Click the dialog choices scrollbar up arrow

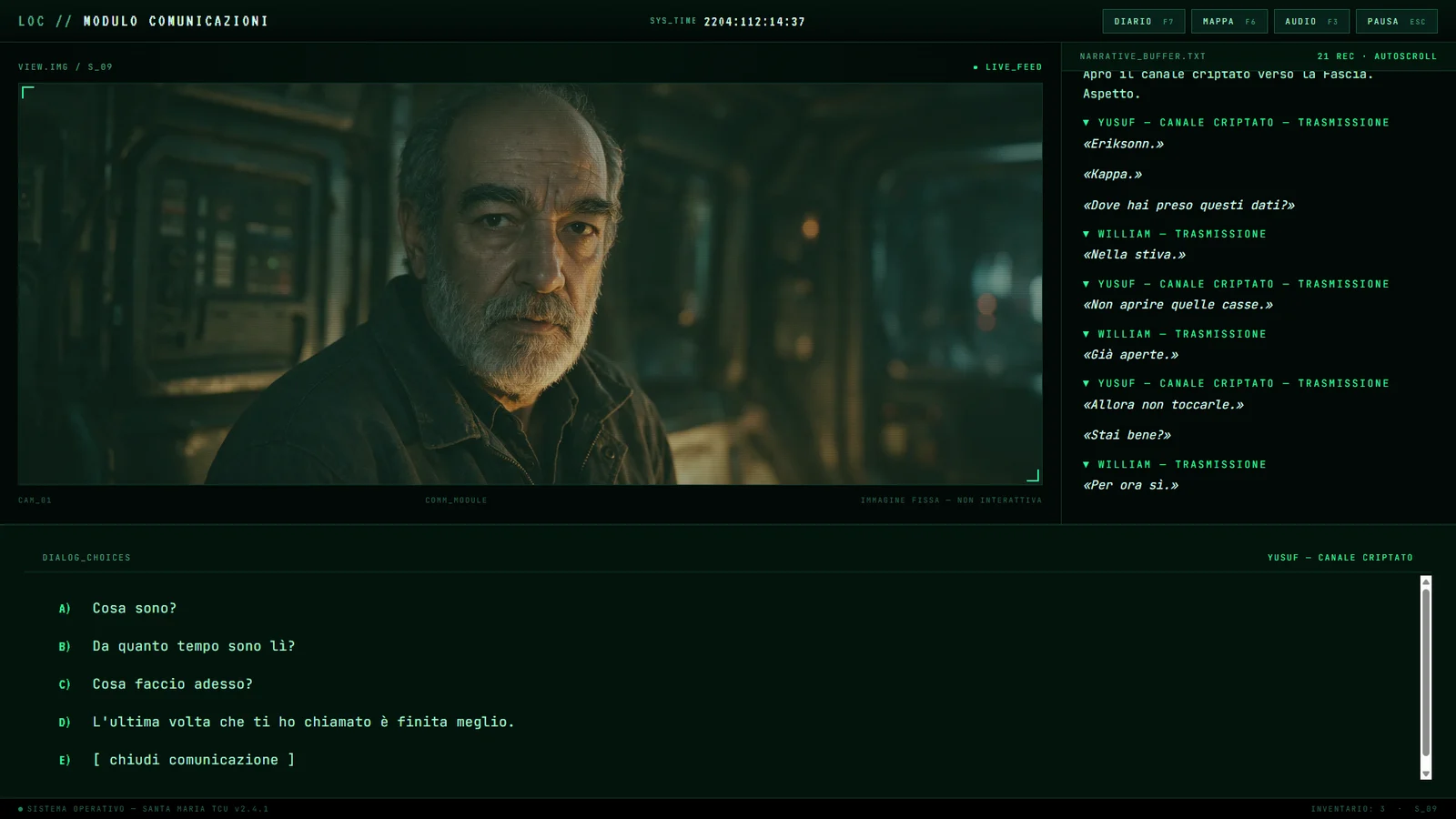pos(1426,581)
